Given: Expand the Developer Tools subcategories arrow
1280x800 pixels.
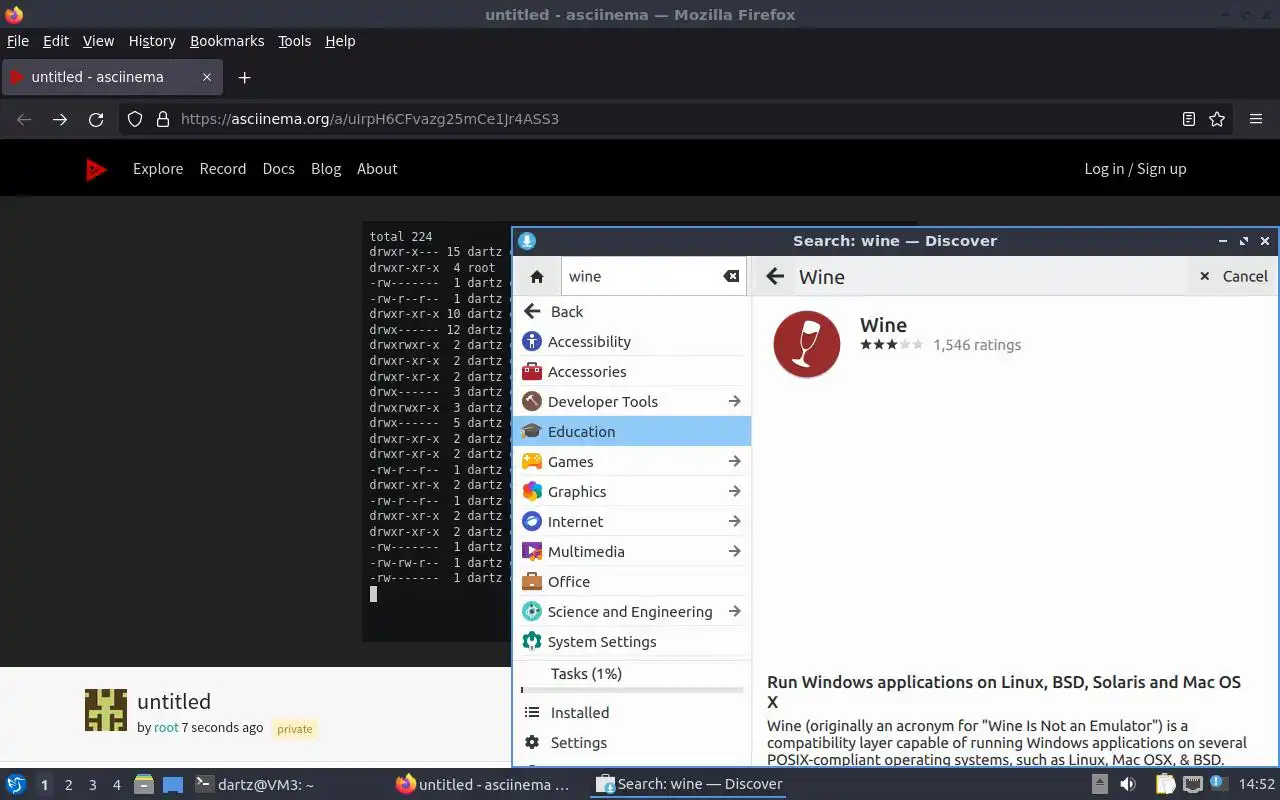Looking at the screenshot, I should [x=735, y=402].
